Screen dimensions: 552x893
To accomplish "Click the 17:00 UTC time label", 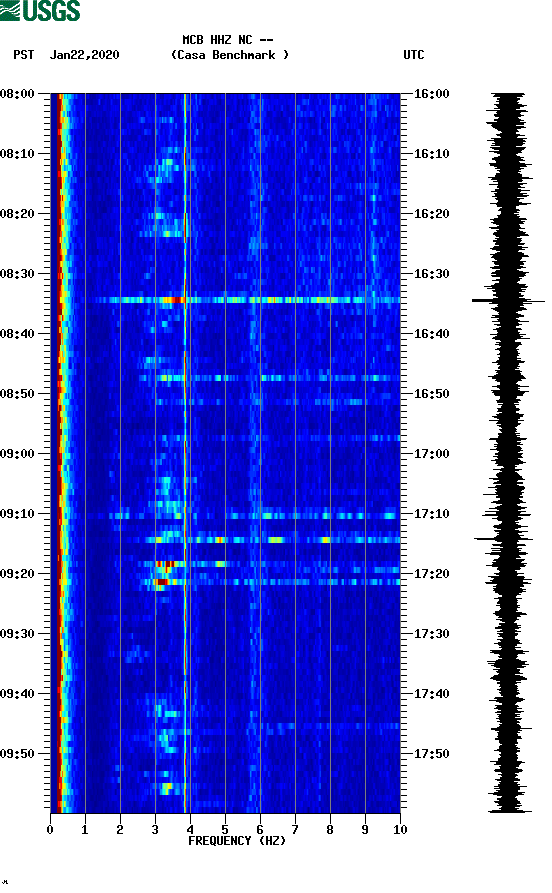I will (431, 454).
